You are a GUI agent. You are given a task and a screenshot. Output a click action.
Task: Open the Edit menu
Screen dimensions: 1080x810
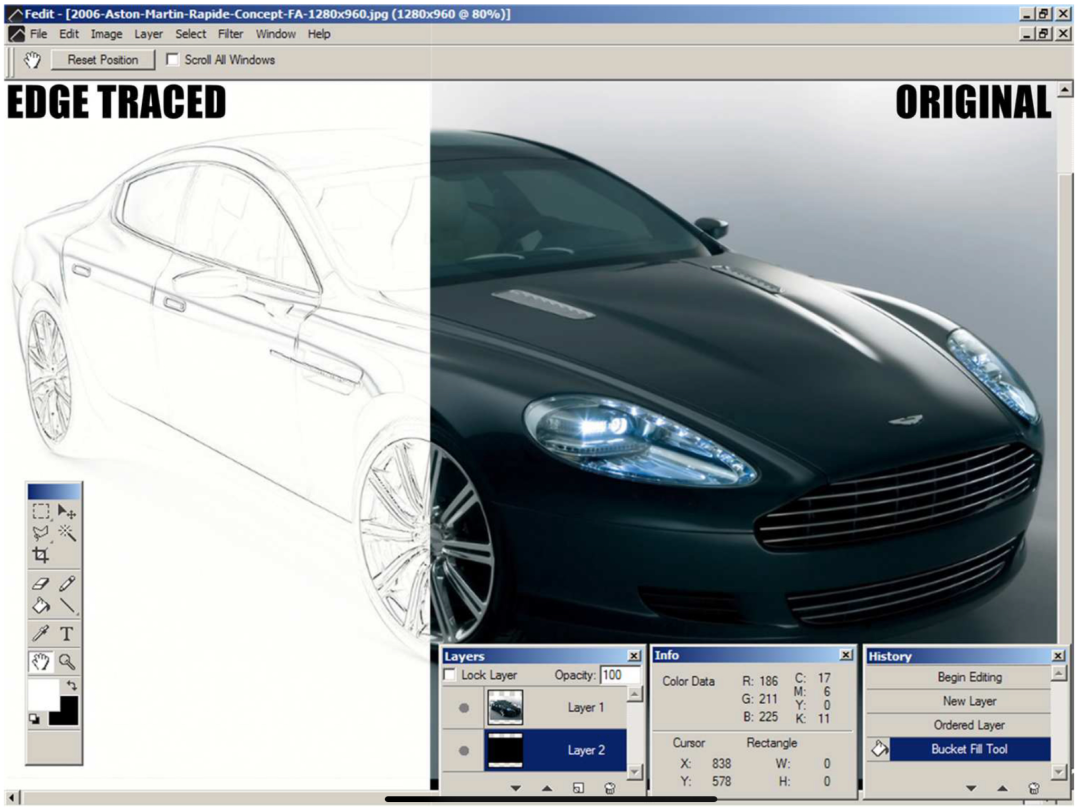(69, 34)
